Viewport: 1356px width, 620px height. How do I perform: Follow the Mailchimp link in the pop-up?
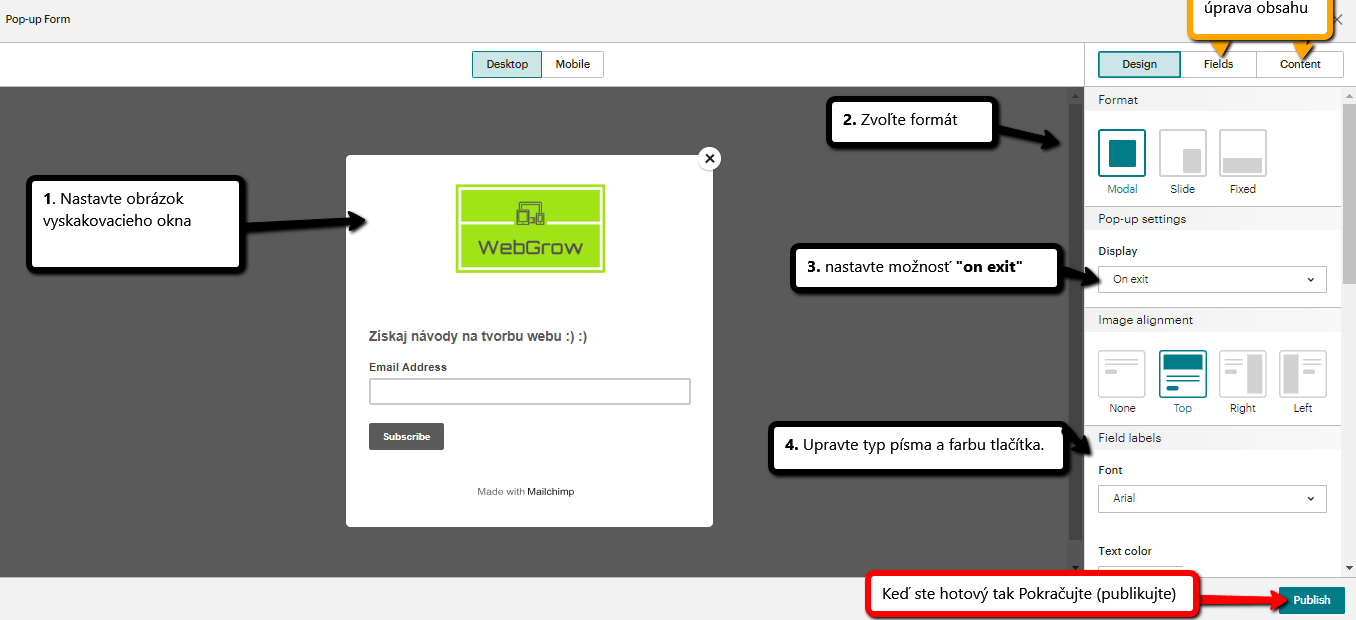[551, 492]
